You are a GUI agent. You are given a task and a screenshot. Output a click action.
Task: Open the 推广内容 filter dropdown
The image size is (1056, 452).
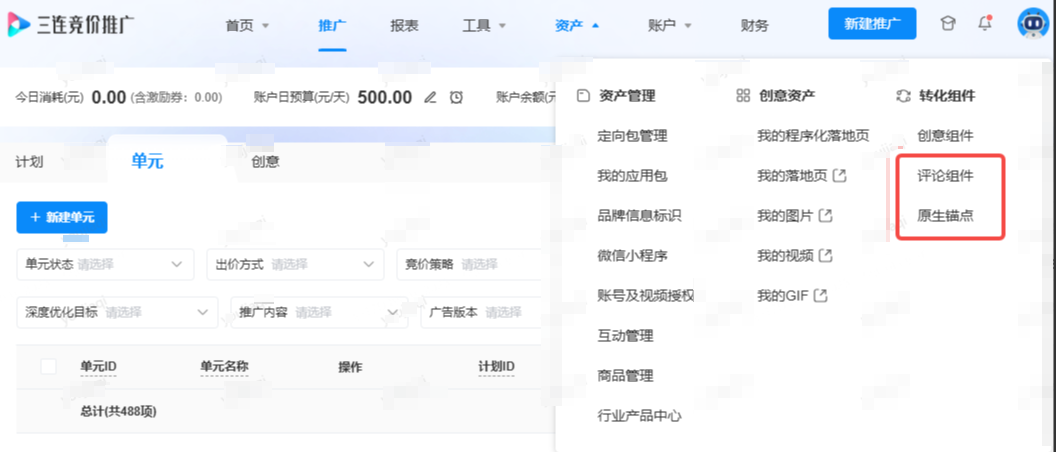[x=319, y=313]
